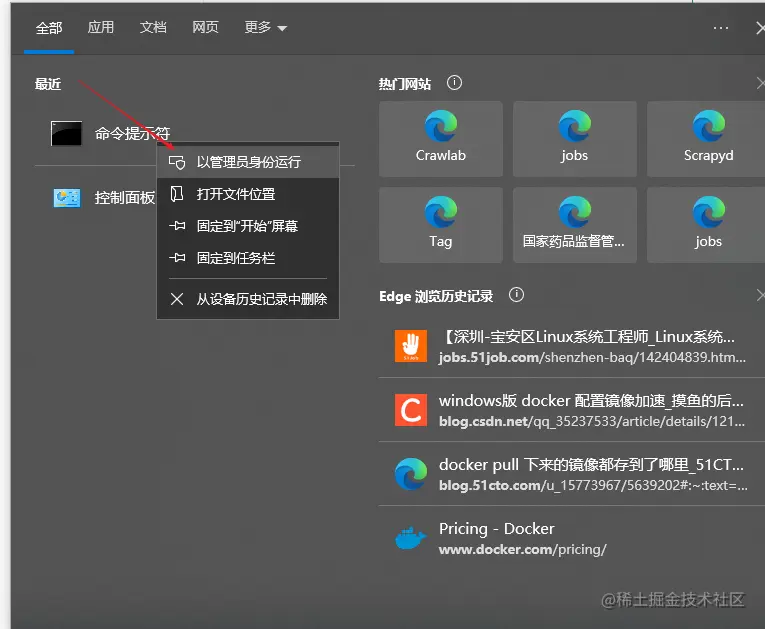Switch to the 应用 tab
The image size is (765, 629).
click(x=101, y=27)
